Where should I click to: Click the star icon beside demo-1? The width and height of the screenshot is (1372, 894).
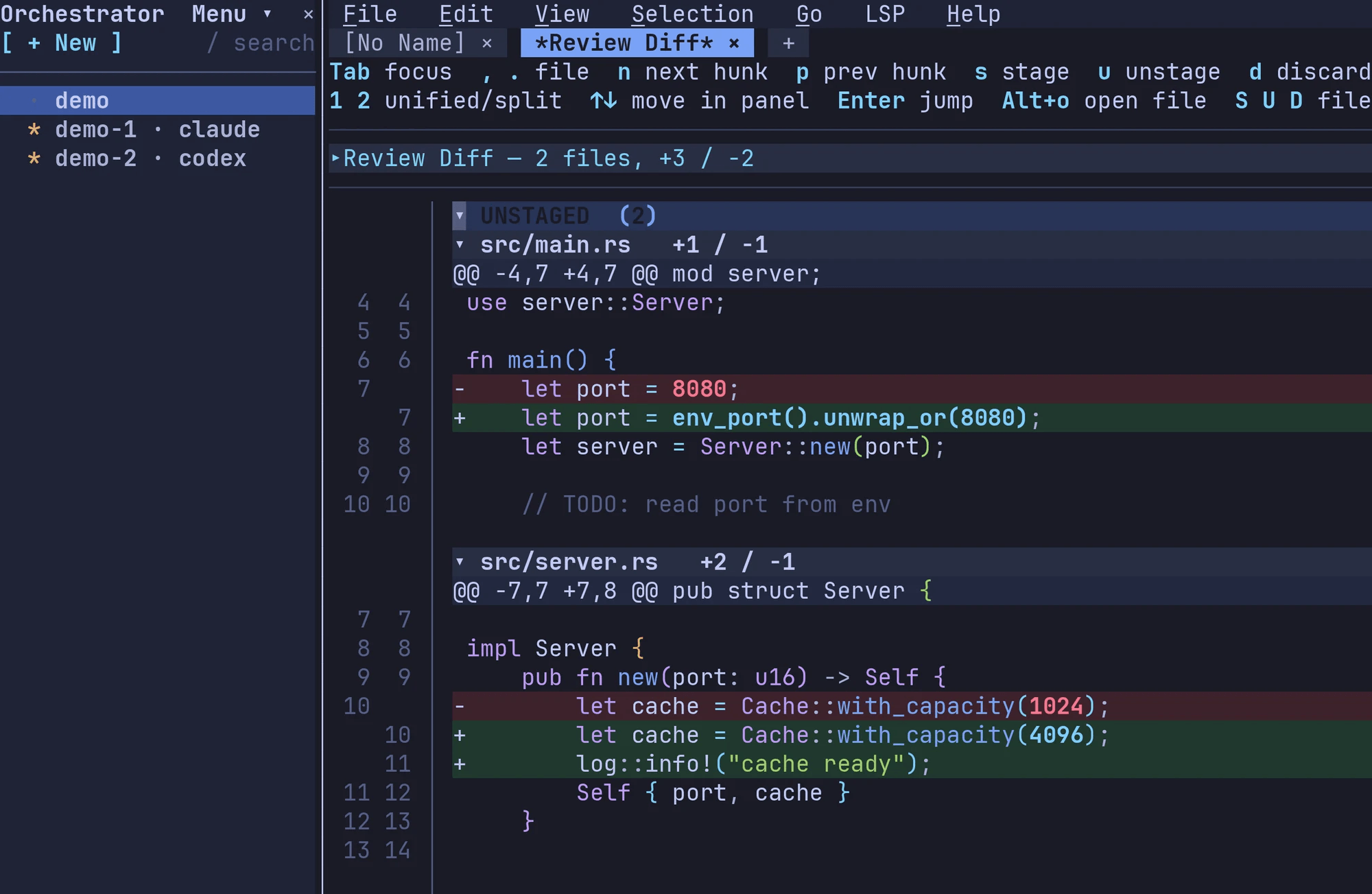tap(34, 130)
